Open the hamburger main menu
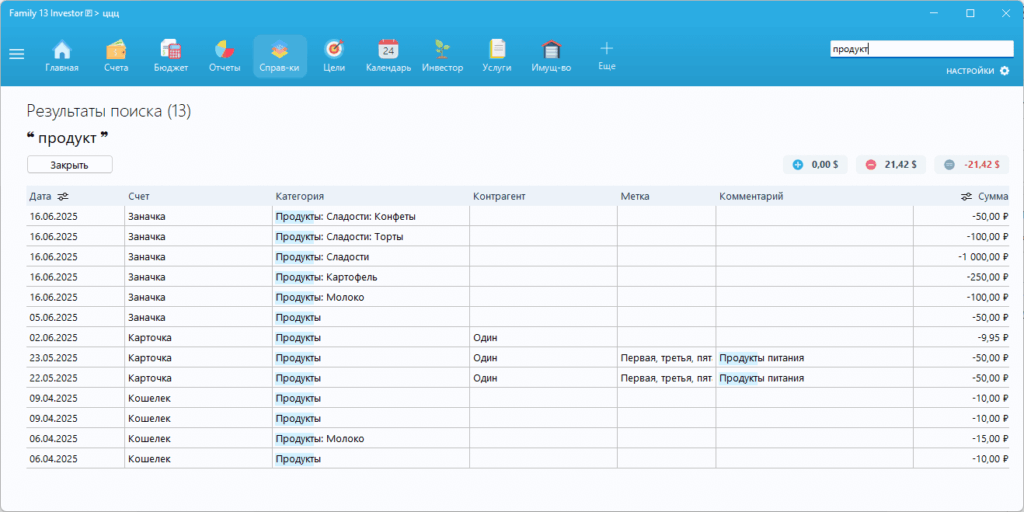This screenshot has width=1024, height=512. tap(16, 55)
